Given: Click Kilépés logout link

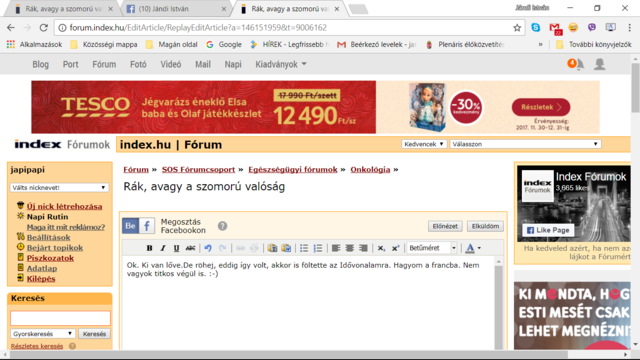Looking at the screenshot, I should (41, 278).
